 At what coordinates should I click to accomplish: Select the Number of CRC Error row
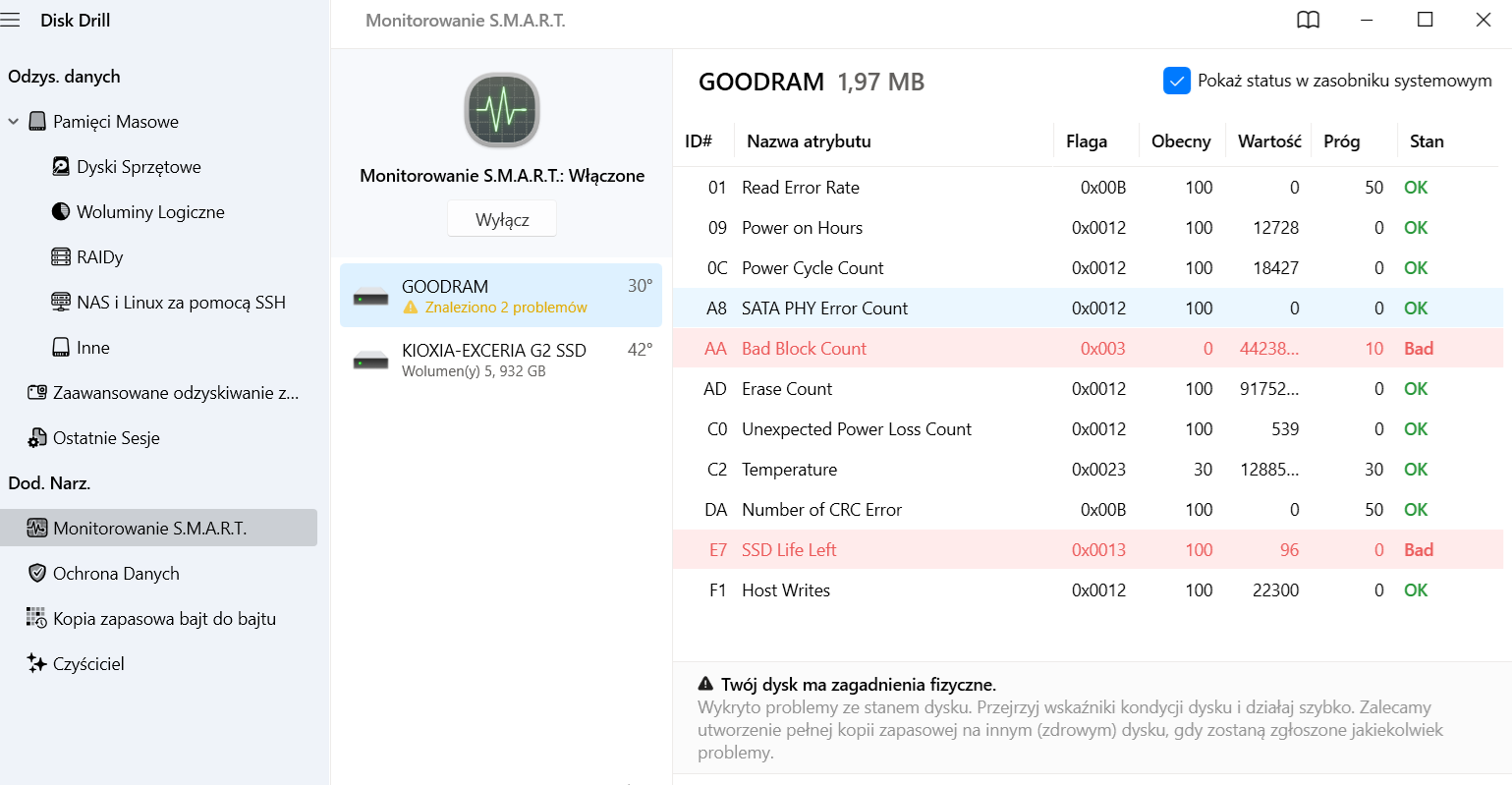pos(1088,510)
